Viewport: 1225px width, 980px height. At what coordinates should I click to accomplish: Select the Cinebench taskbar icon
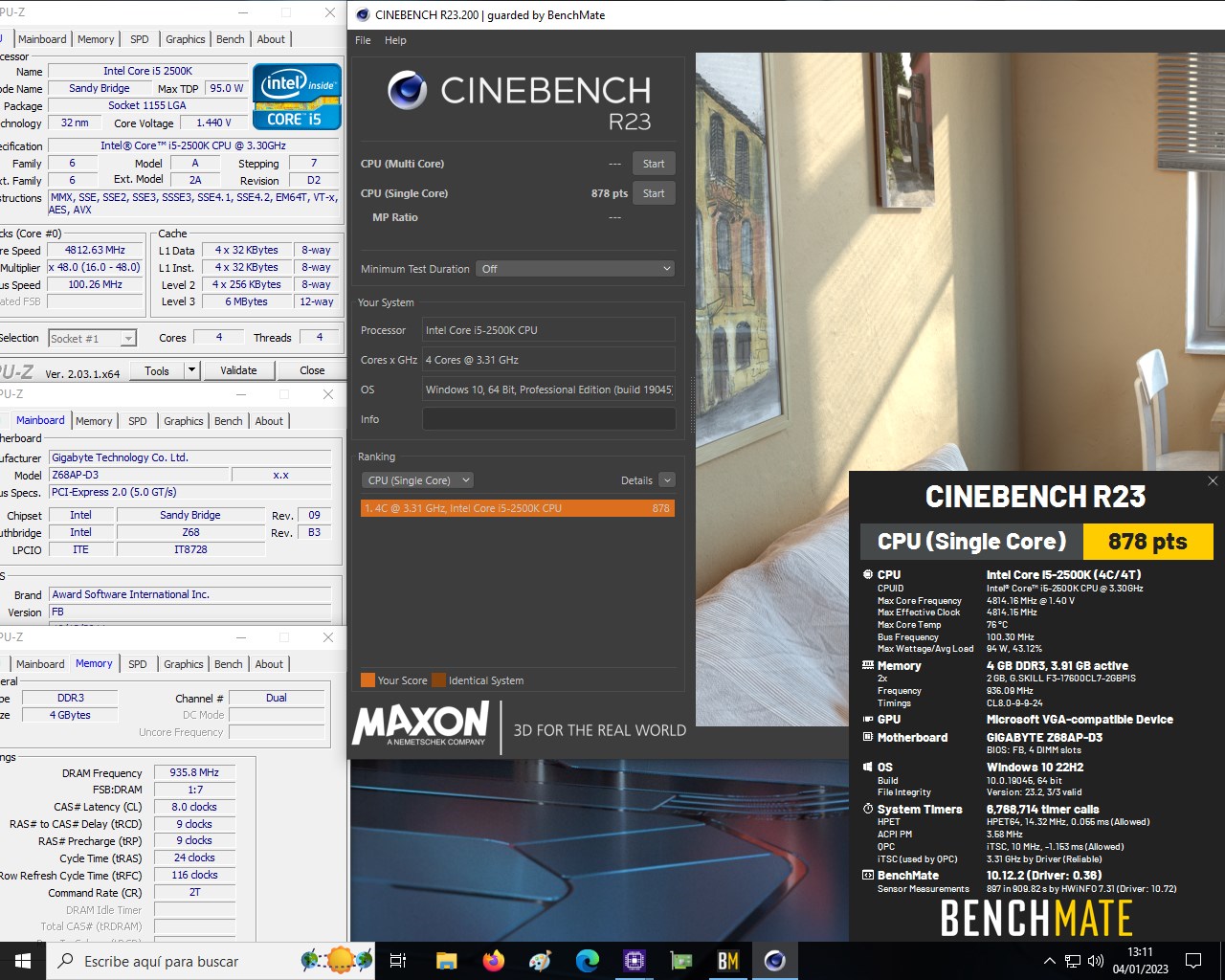click(775, 960)
